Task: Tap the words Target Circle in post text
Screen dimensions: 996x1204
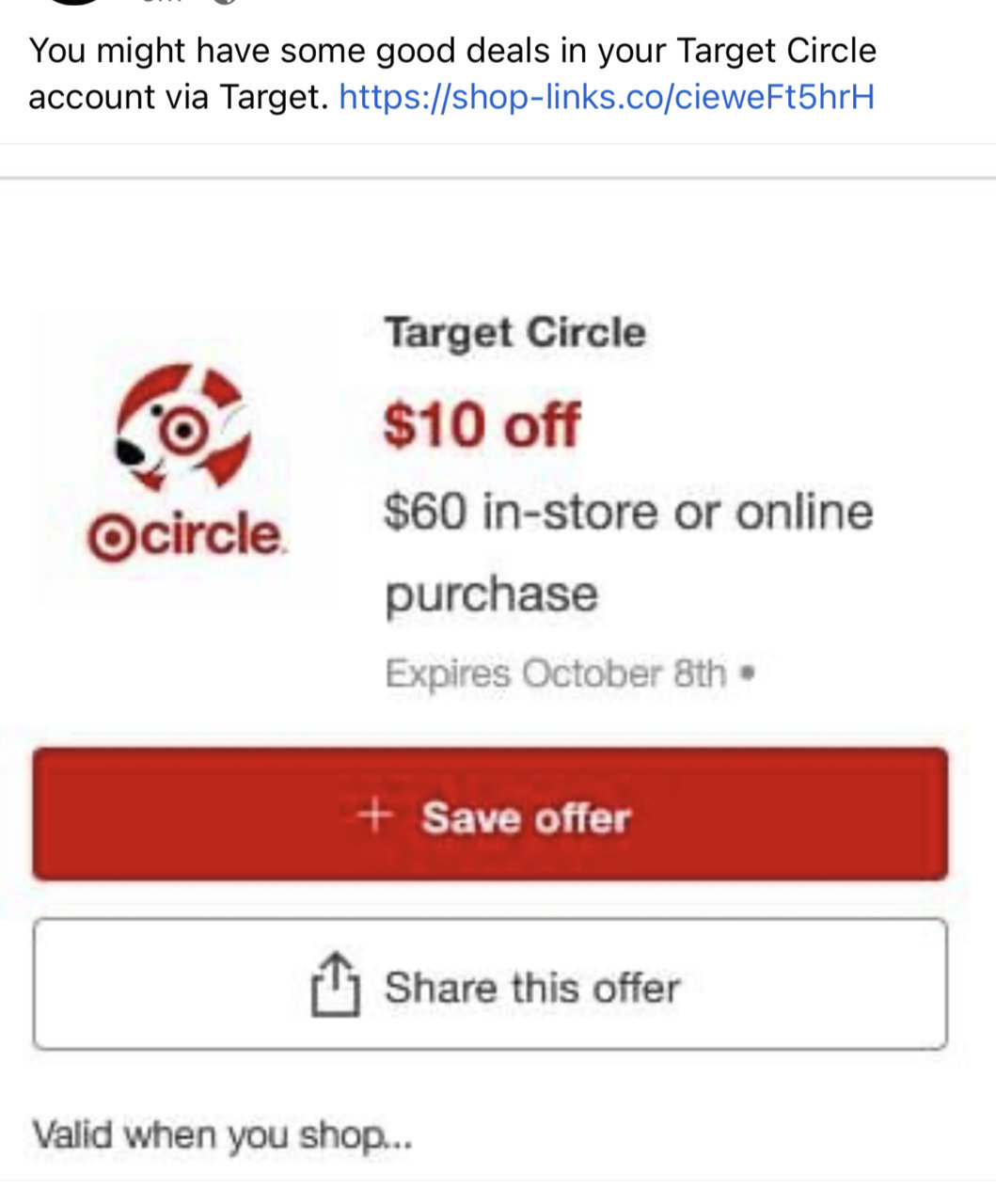Action: pyautogui.click(x=777, y=50)
